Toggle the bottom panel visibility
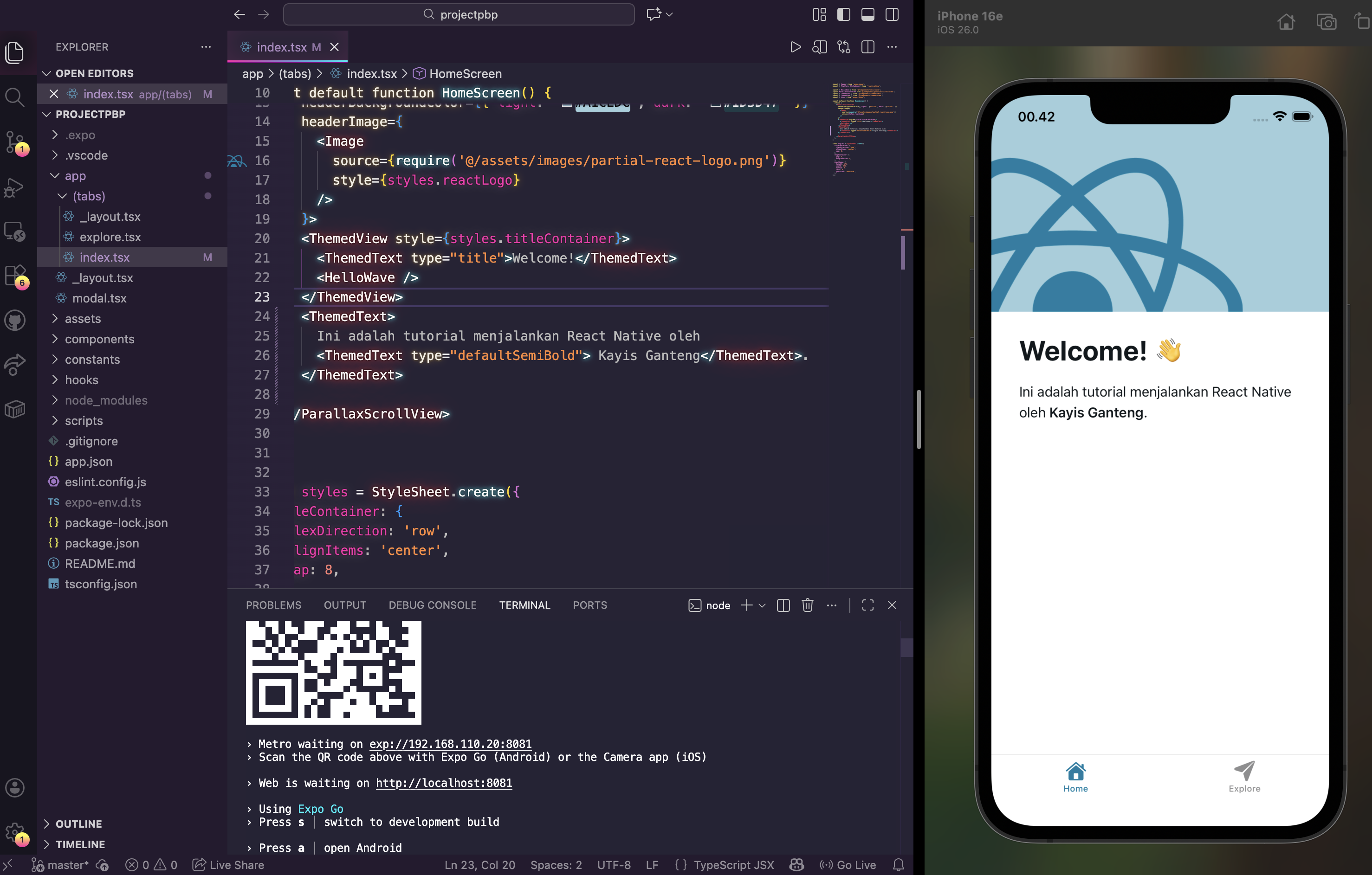Screen dimensions: 1372x875 (868, 15)
